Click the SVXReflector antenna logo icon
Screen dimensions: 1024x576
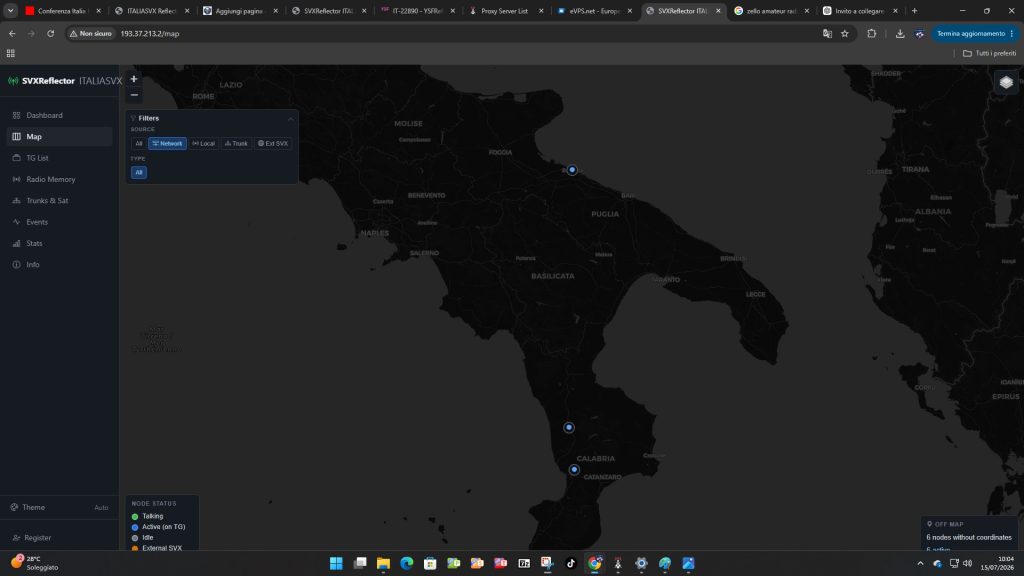click(13, 81)
